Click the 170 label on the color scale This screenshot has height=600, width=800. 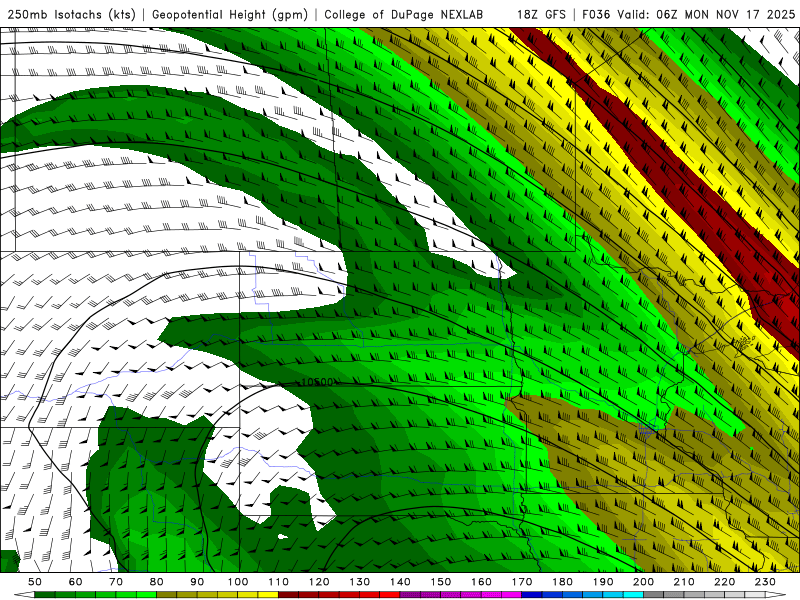click(x=521, y=582)
